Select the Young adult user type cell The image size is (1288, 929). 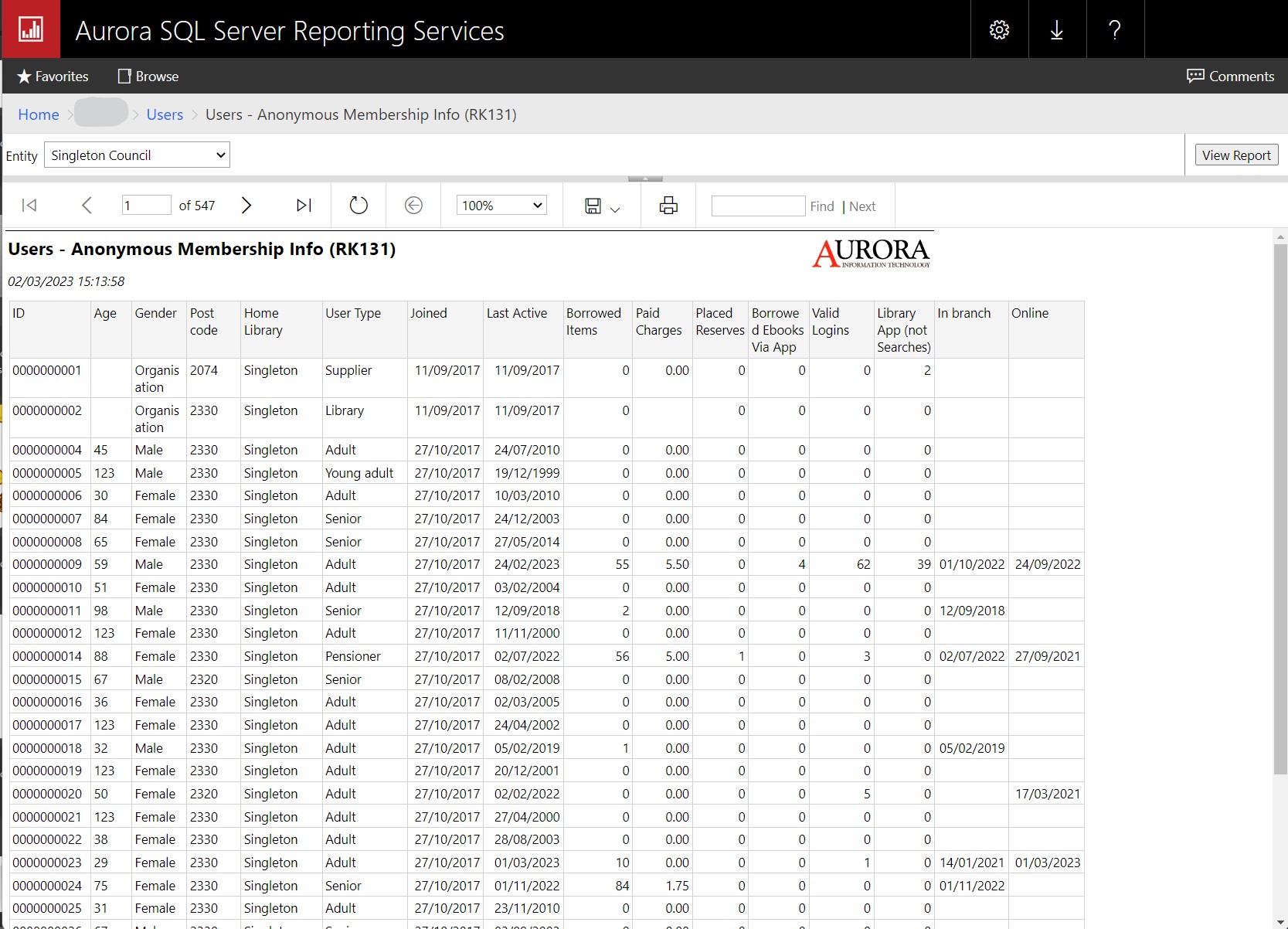(x=359, y=473)
